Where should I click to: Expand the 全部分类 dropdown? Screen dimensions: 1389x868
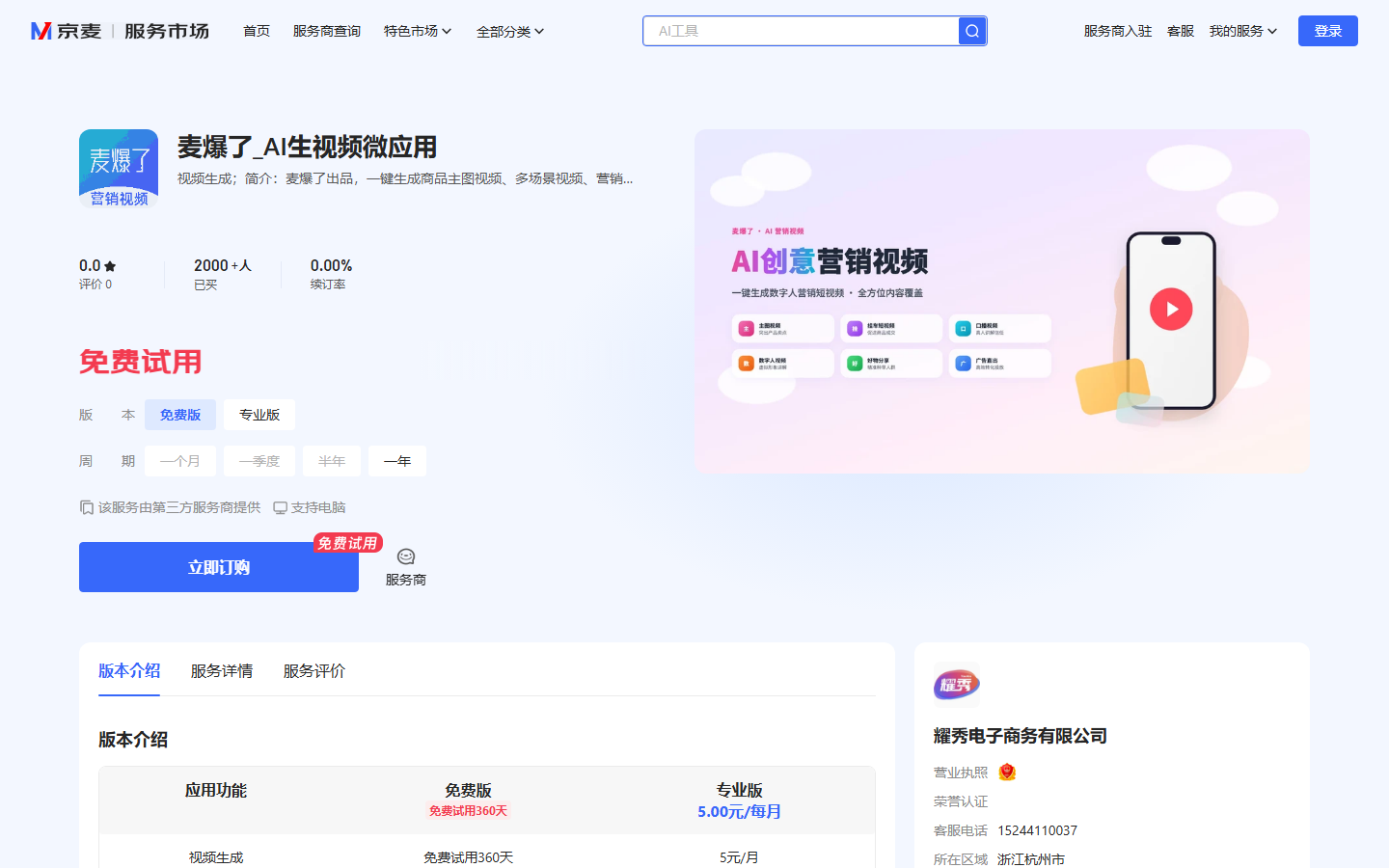pyautogui.click(x=510, y=31)
